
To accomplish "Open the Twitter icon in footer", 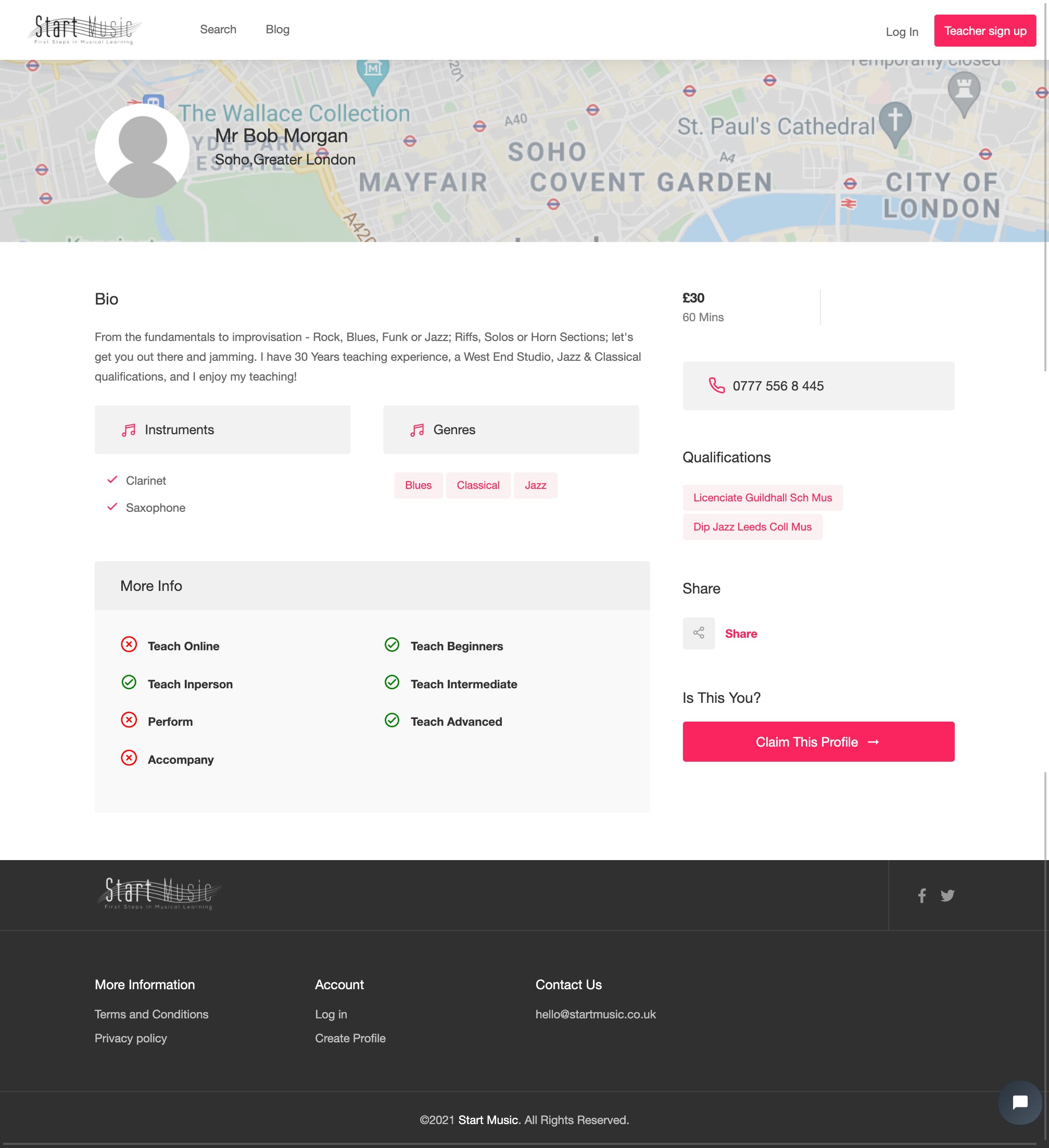I will click(x=947, y=895).
